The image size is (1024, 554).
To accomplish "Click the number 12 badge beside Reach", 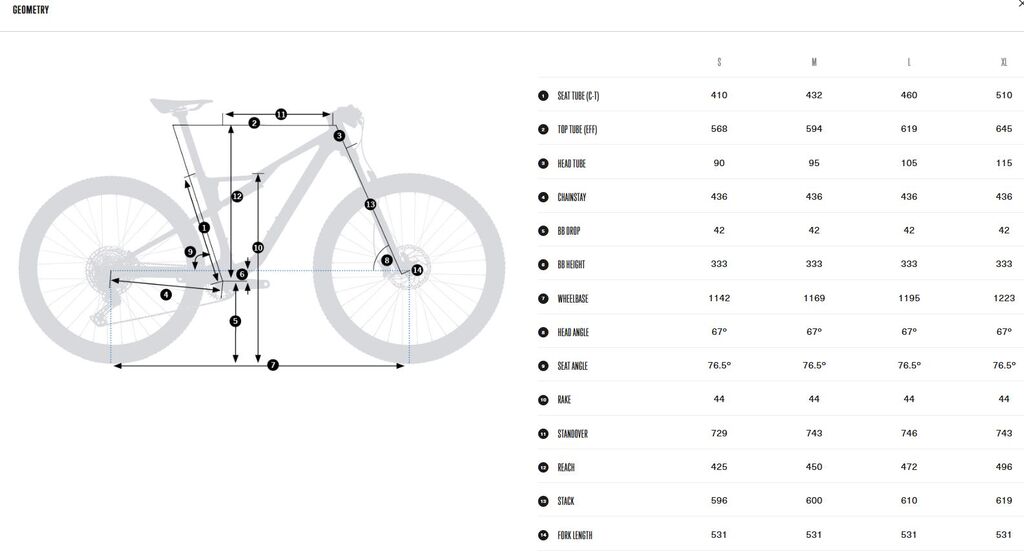I will (x=543, y=467).
